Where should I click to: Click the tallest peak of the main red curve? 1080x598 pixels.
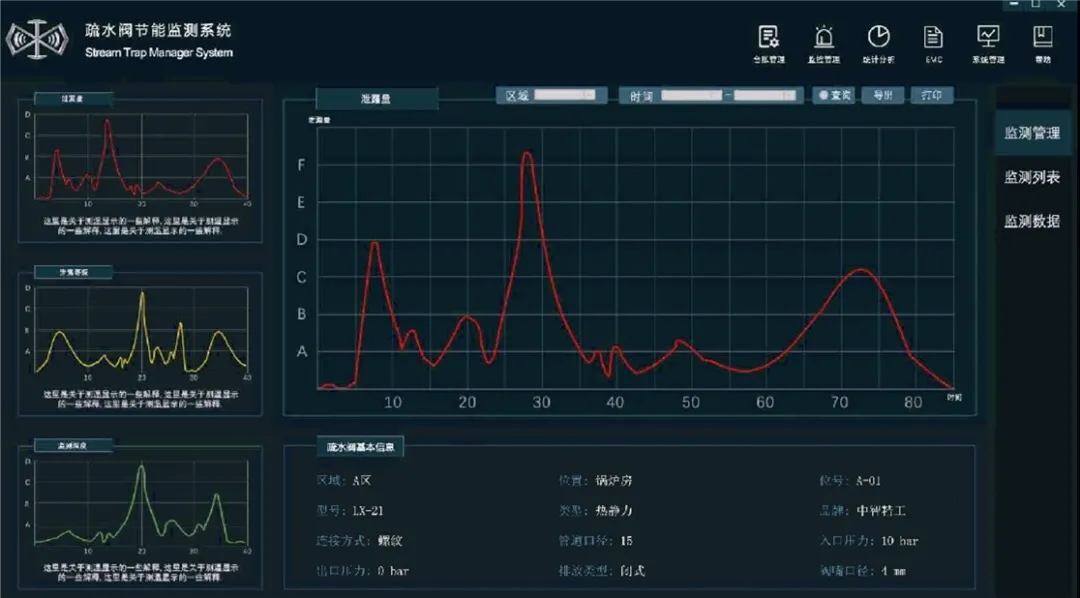pyautogui.click(x=527, y=153)
